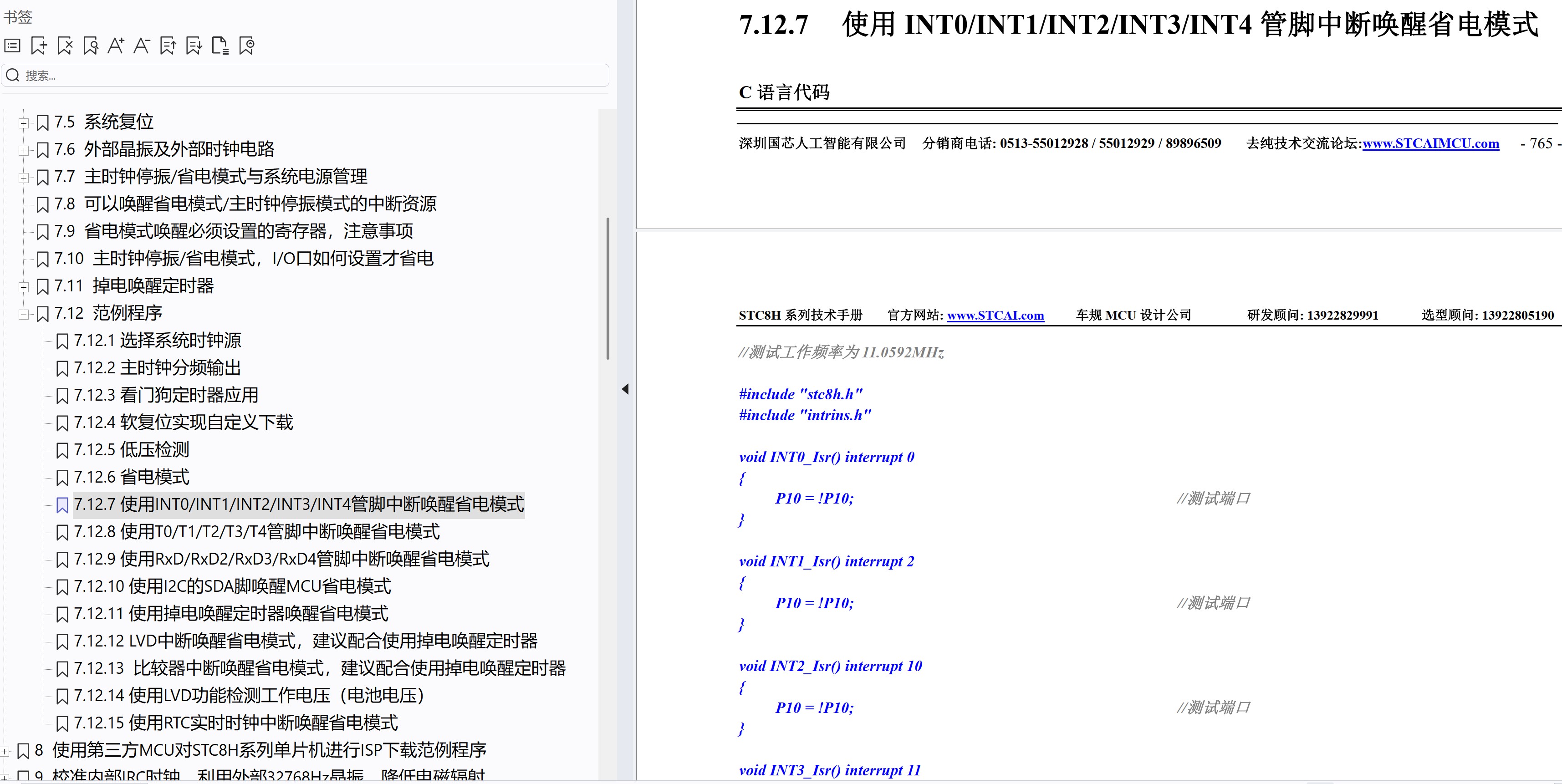This screenshot has height=784, width=1562.
Task: Click the comment //测试工作频率为11.0592MHz
Action: click(841, 352)
